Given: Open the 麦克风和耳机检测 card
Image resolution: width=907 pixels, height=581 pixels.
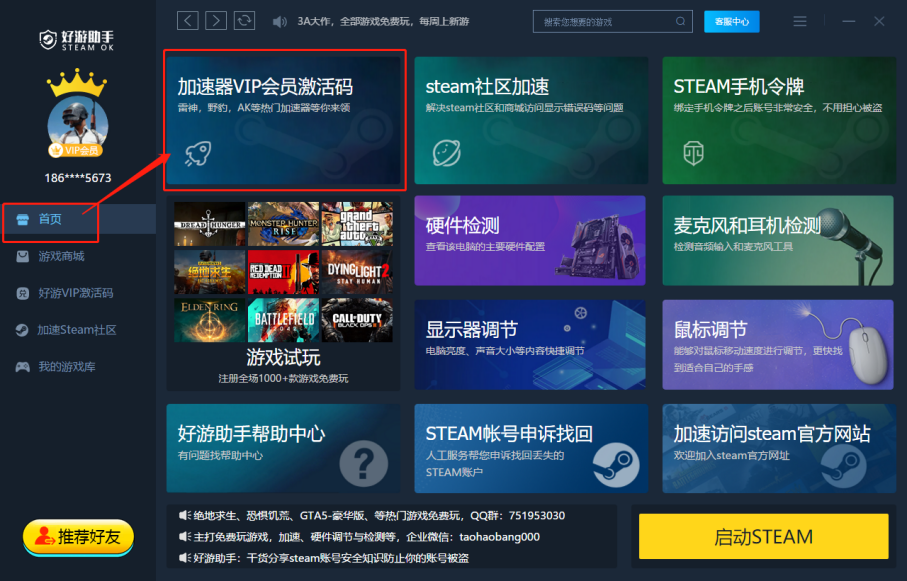Looking at the screenshot, I should click(778, 240).
